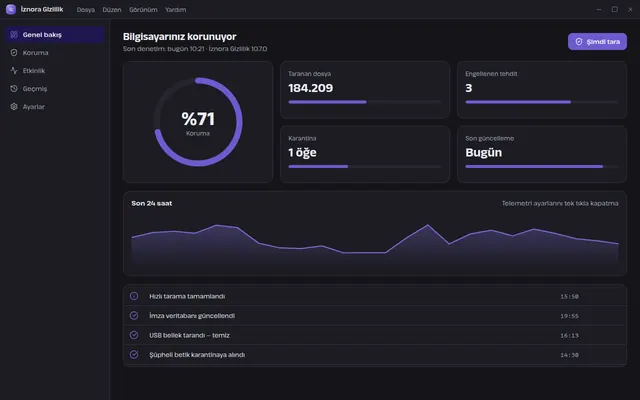This screenshot has height=400, width=640.
Task: Click the Son 24 saat chart title
Action: tap(152, 203)
